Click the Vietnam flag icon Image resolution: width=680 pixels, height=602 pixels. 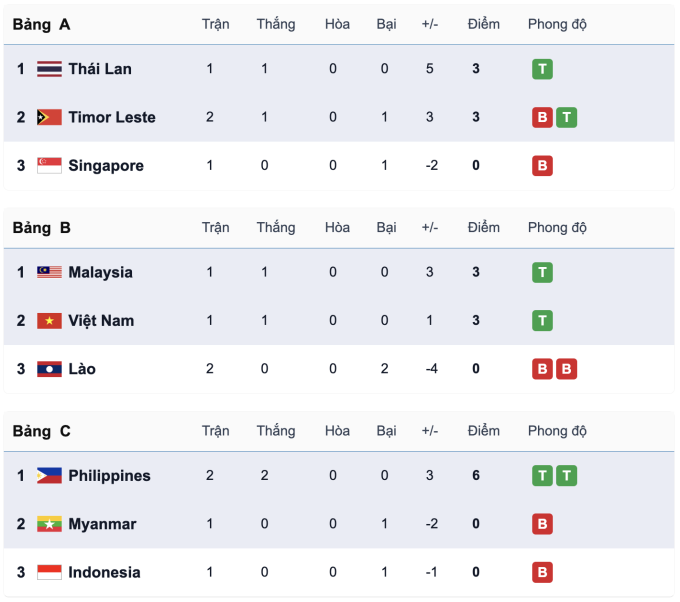point(49,321)
